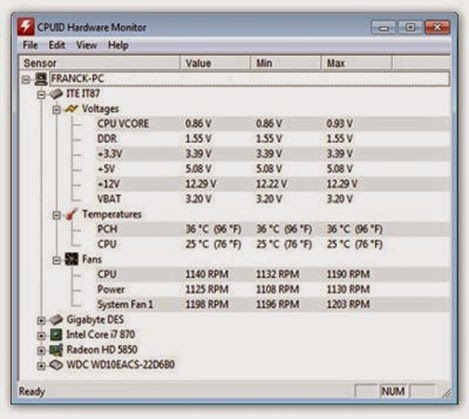Select the PCH temperature row label
Image resolution: width=469 pixels, height=419 pixels.
(x=107, y=229)
